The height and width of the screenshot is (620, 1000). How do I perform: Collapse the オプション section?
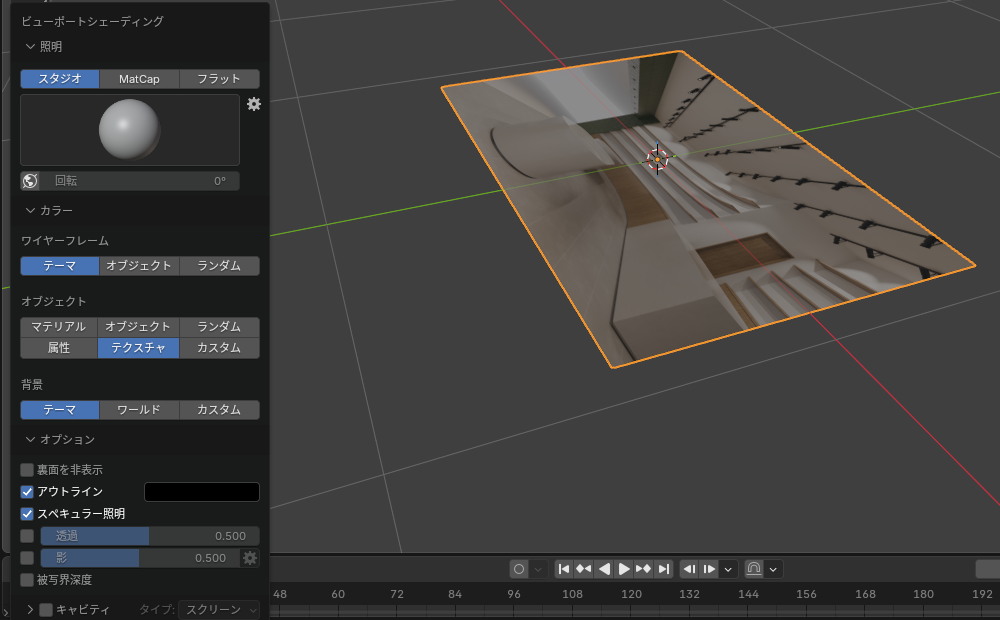(x=30, y=439)
